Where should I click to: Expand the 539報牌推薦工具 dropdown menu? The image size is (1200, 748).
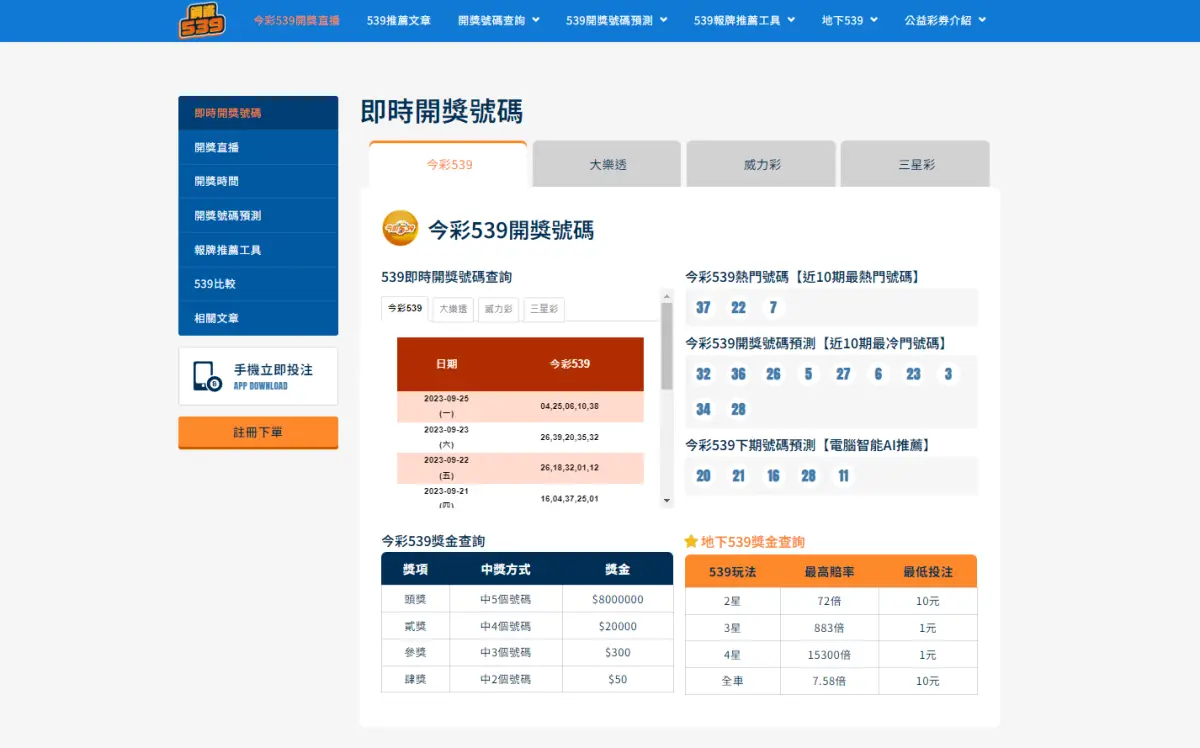click(x=744, y=20)
